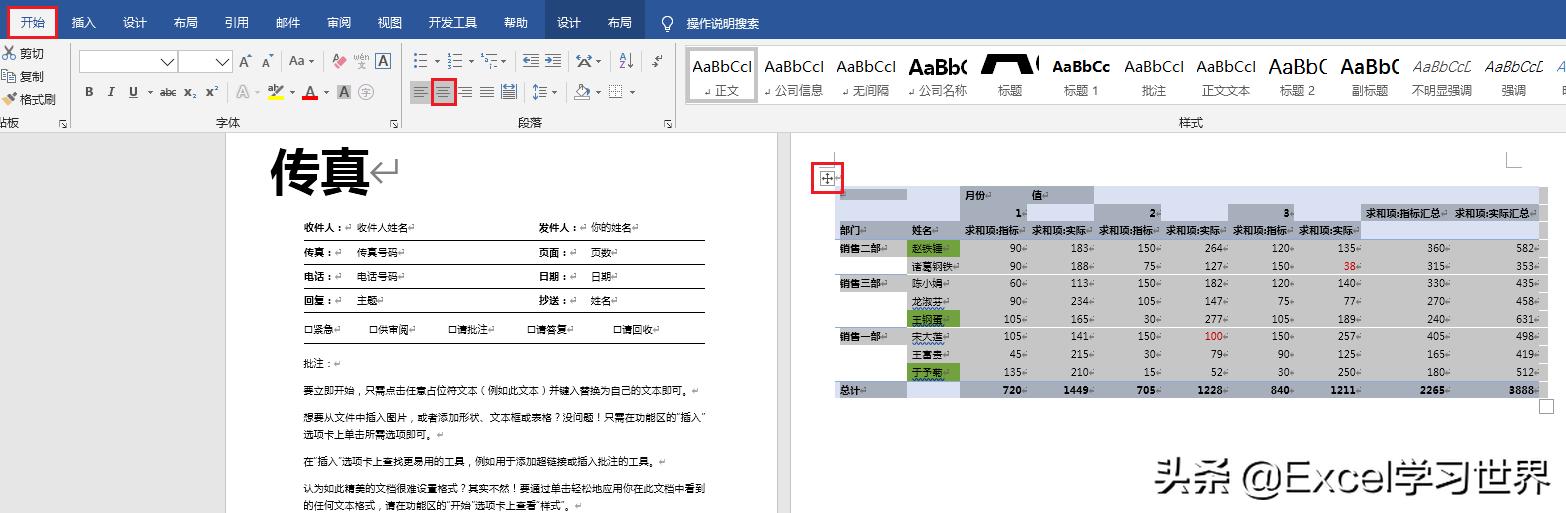Click the 传真 heading text
The height and width of the screenshot is (513, 1566).
click(320, 172)
